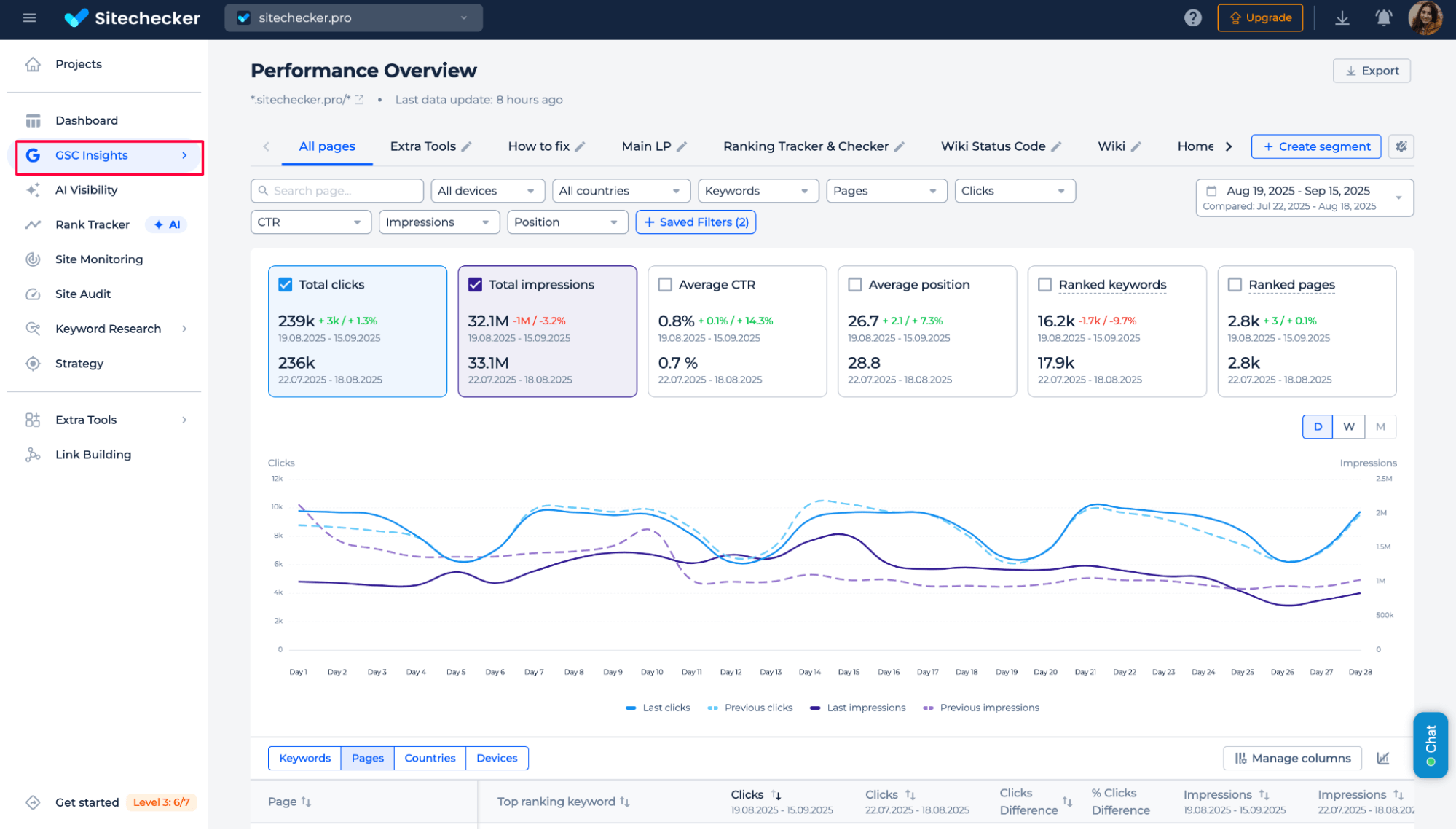Click the Rank Tracker trend icon

[x=33, y=224]
